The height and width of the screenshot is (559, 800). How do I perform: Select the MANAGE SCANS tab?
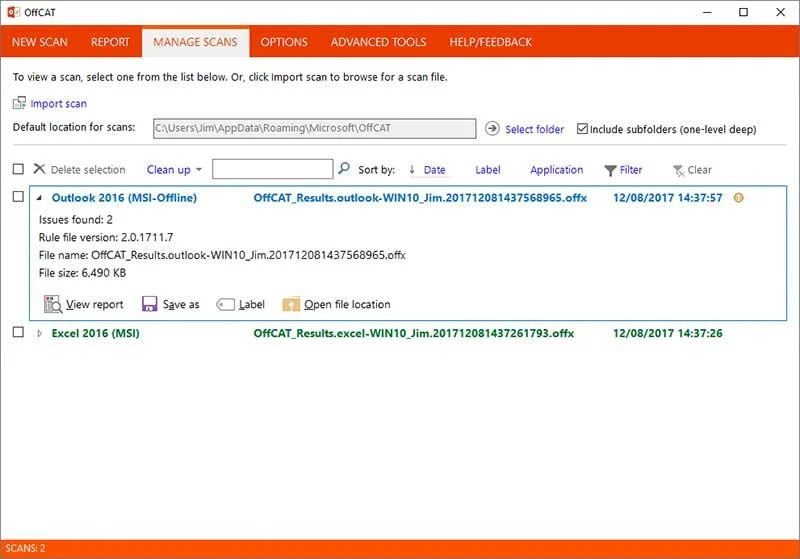pyautogui.click(x=195, y=42)
